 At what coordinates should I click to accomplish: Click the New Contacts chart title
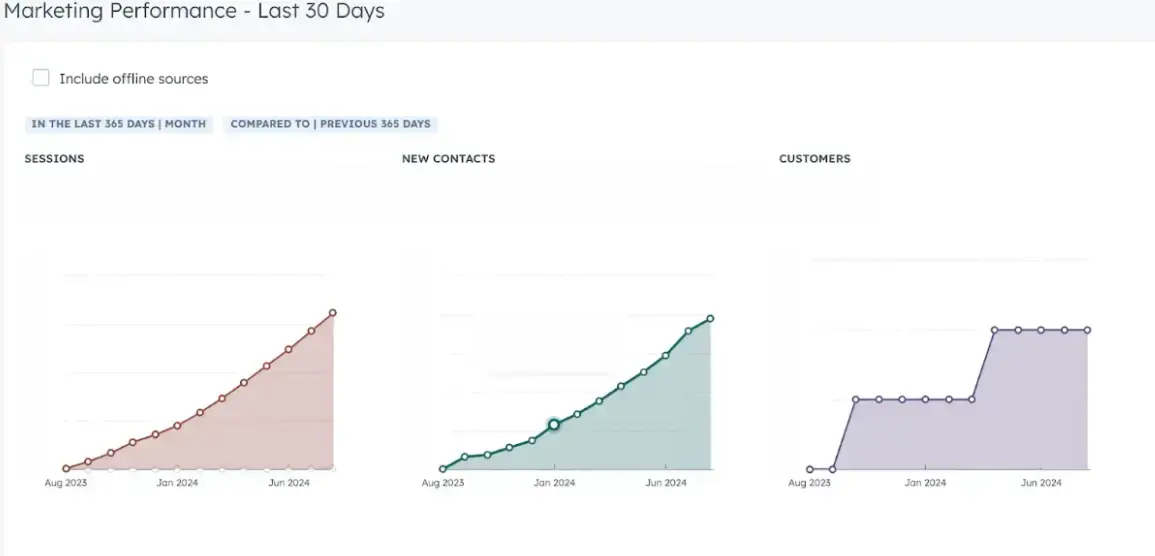tap(449, 158)
